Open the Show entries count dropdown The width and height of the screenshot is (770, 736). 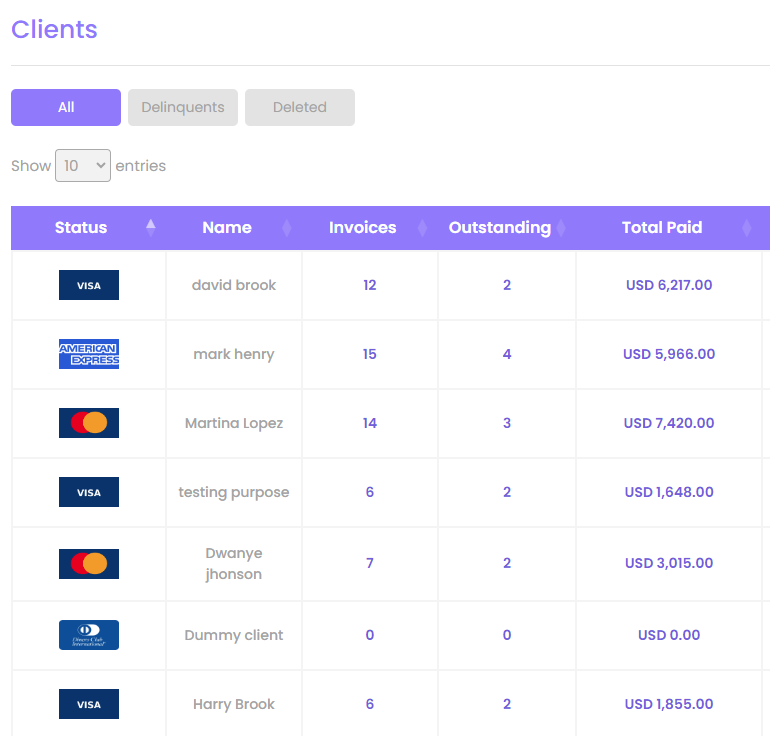pyautogui.click(x=82, y=166)
